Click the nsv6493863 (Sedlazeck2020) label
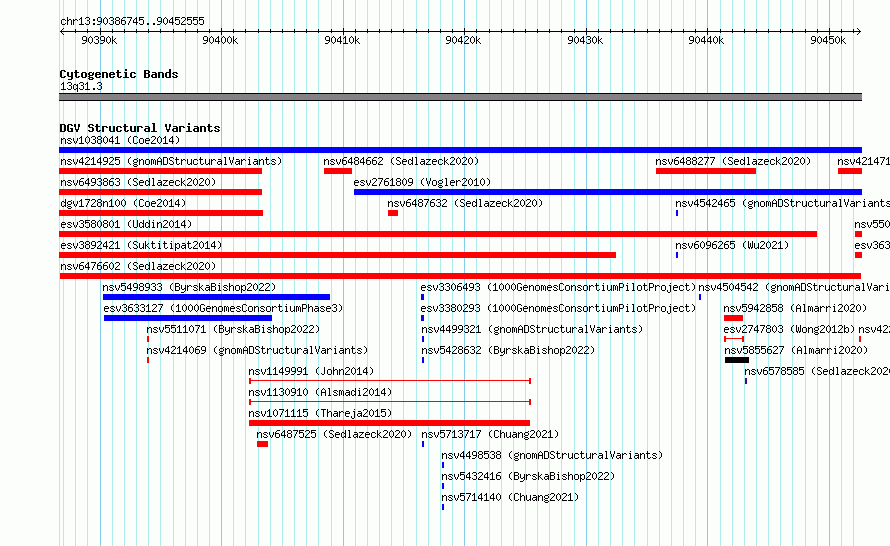890x546 pixels. pos(138,182)
